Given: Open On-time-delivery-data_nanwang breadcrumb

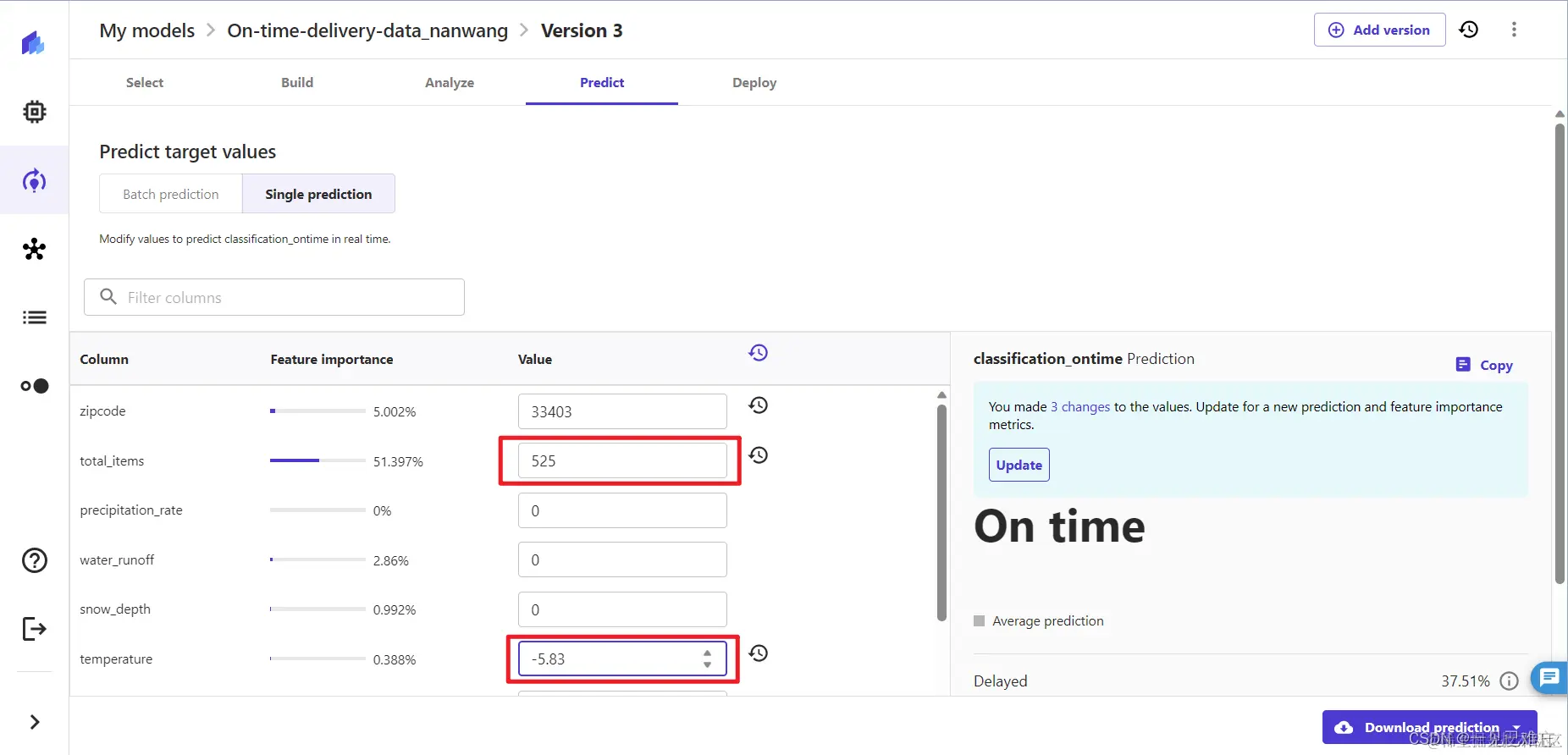Looking at the screenshot, I should [x=367, y=30].
